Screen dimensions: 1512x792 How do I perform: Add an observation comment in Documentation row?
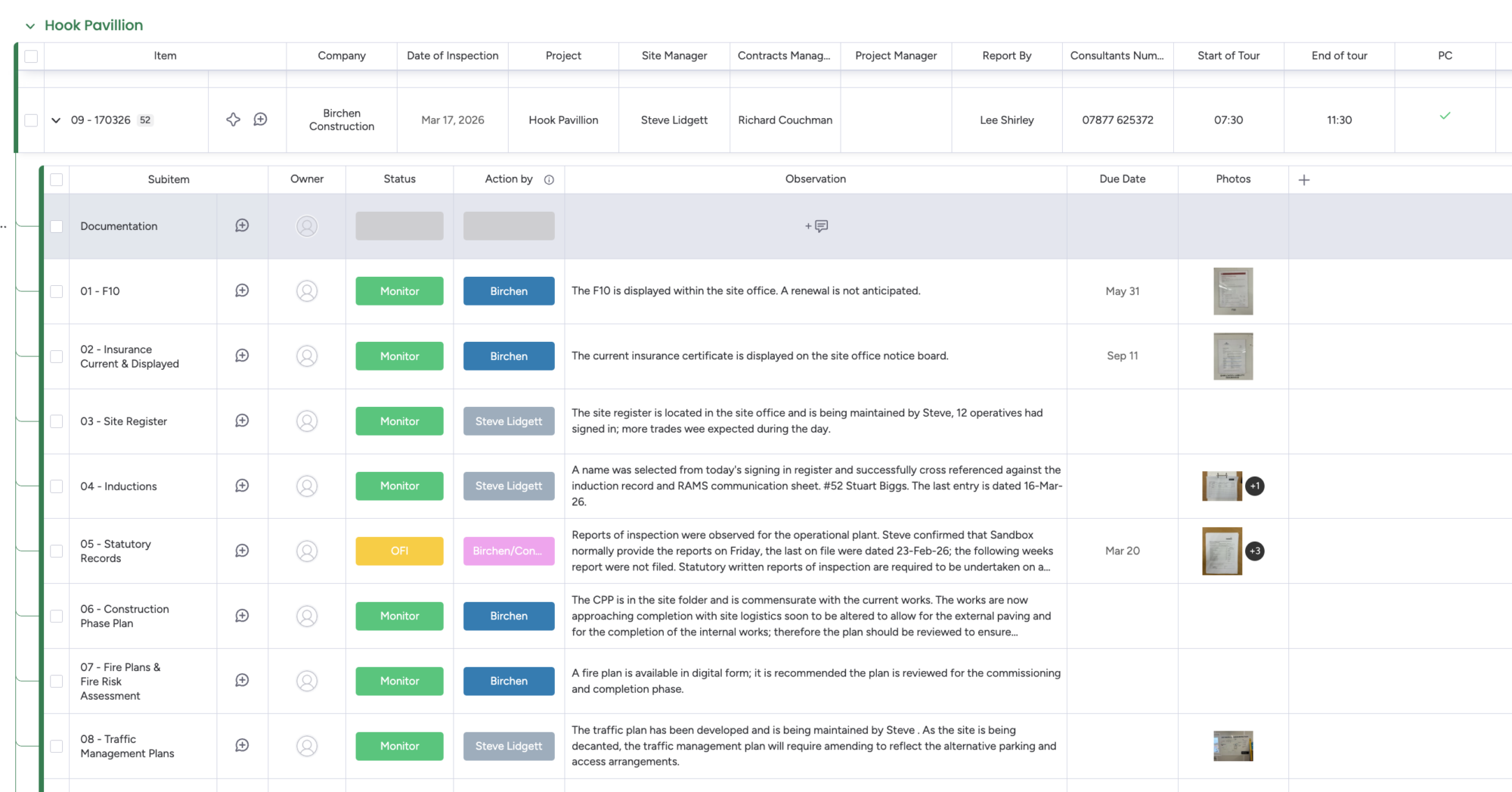(x=816, y=226)
